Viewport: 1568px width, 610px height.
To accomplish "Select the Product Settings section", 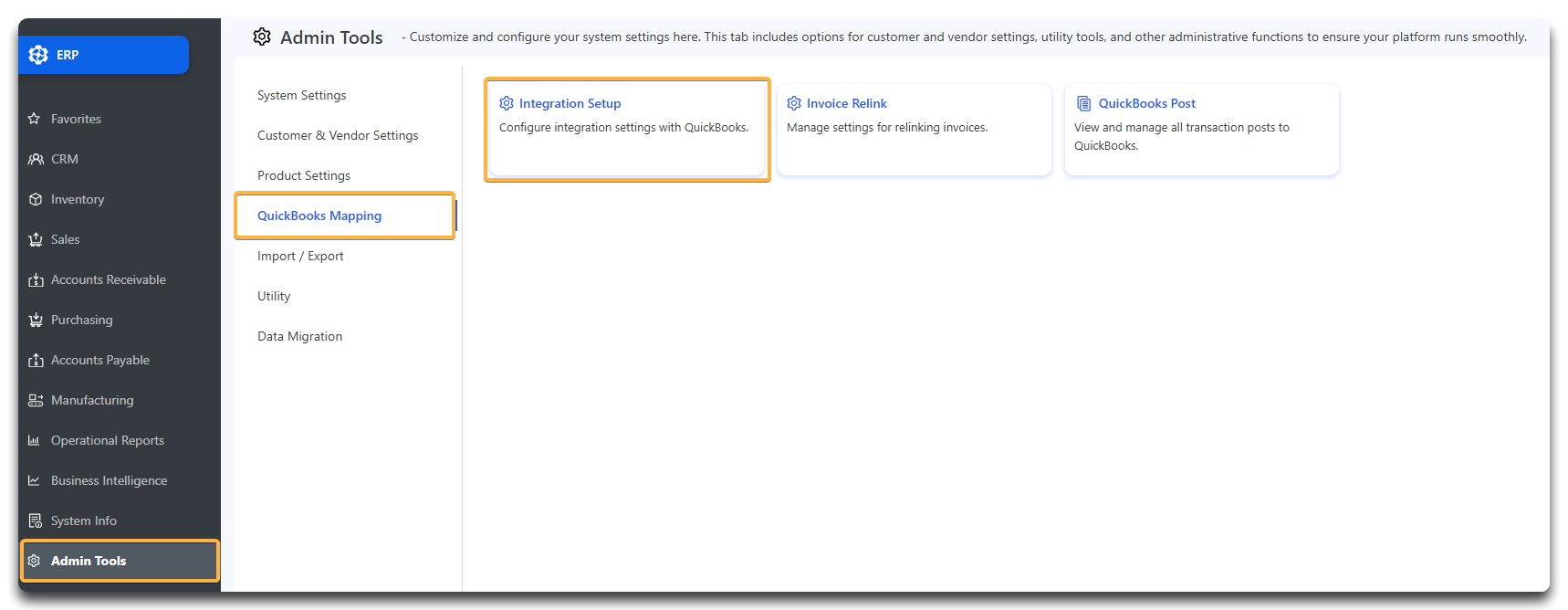I will tap(304, 175).
